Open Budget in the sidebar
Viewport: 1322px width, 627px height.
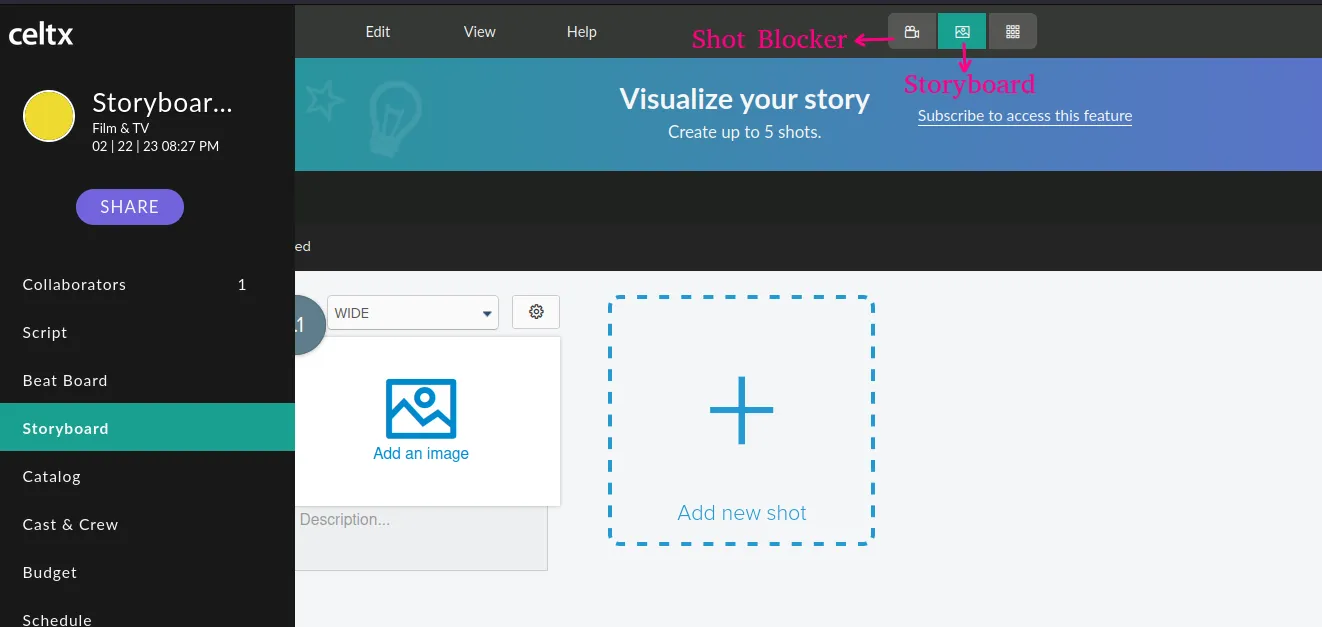[147, 572]
